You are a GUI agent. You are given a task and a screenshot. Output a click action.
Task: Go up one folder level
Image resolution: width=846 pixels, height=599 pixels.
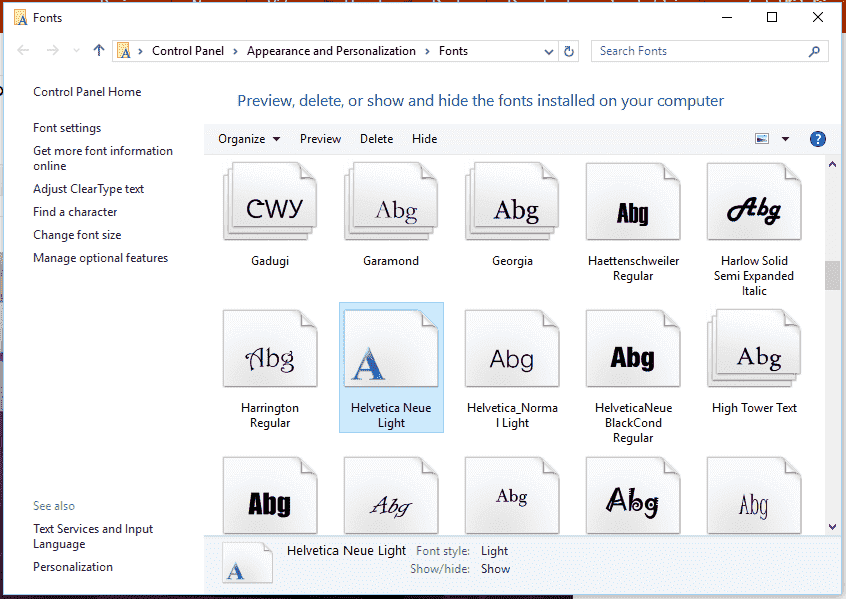pyautogui.click(x=98, y=51)
